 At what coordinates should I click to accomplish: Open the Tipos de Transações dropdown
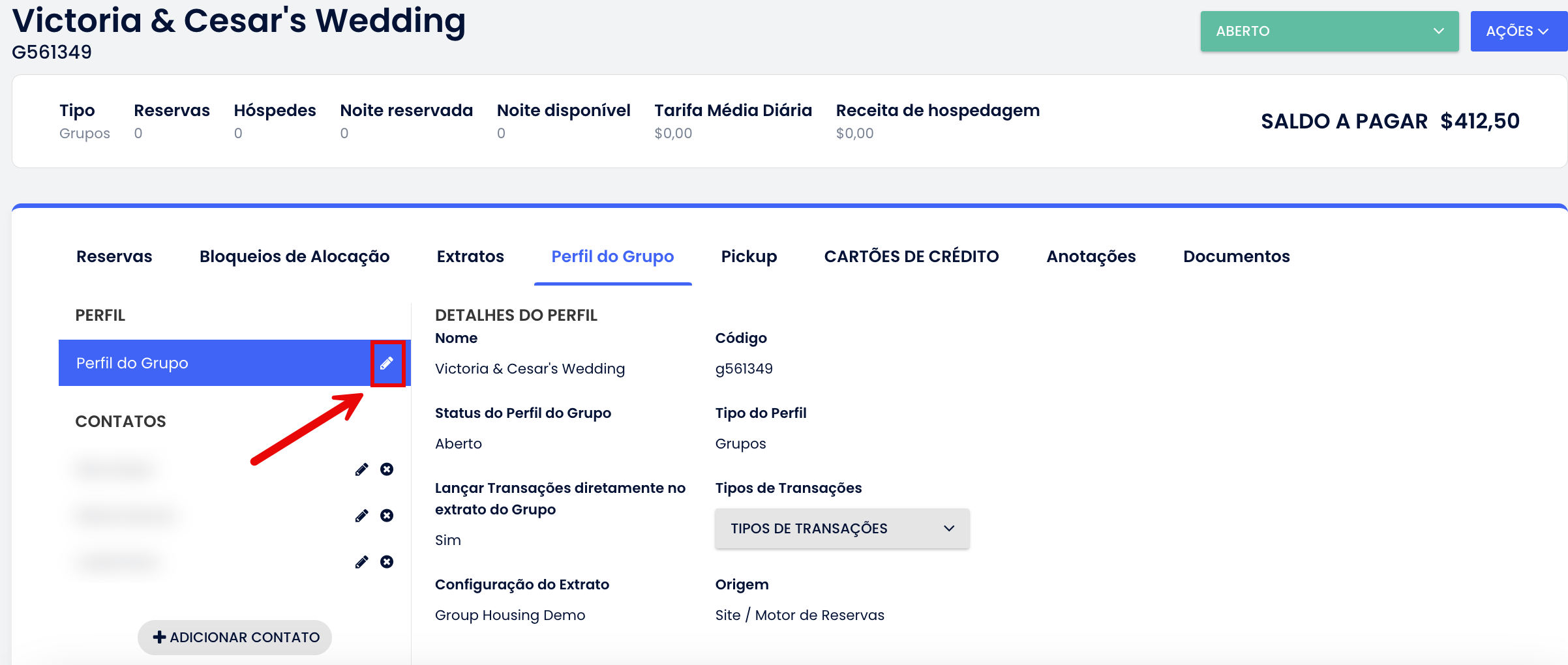point(841,529)
